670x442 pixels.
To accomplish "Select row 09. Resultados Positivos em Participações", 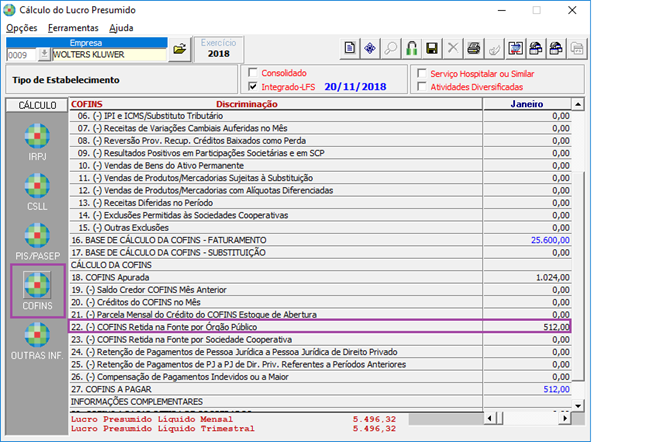I will 320,153.
